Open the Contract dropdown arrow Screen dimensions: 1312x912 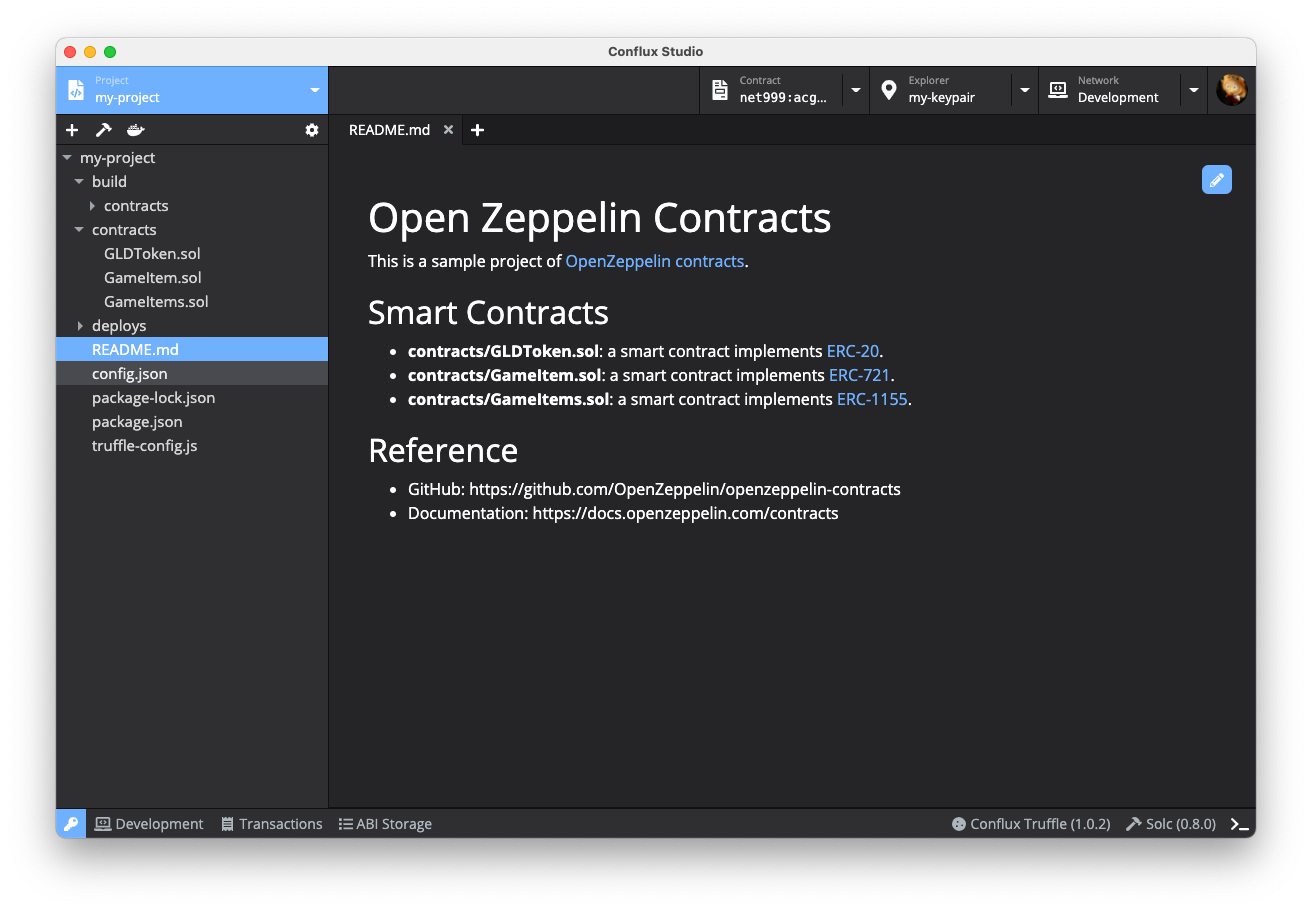tap(856, 90)
